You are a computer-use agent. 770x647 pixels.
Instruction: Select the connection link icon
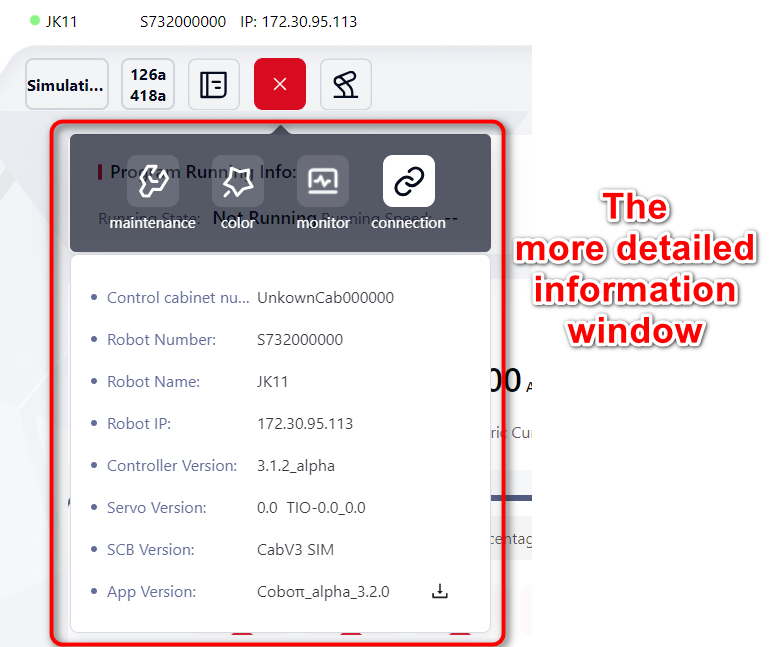(x=408, y=182)
